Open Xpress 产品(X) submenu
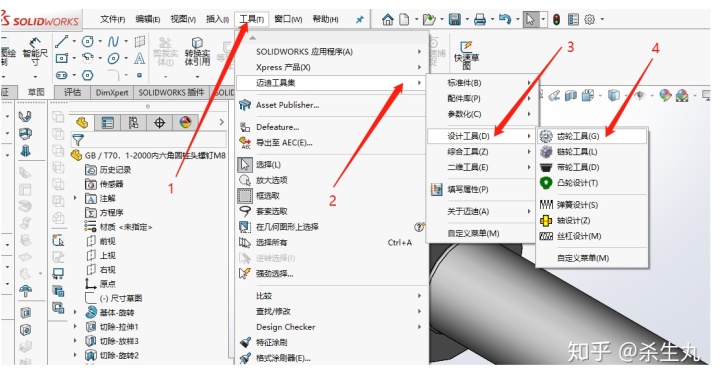The width and height of the screenshot is (720, 383). [x=331, y=67]
